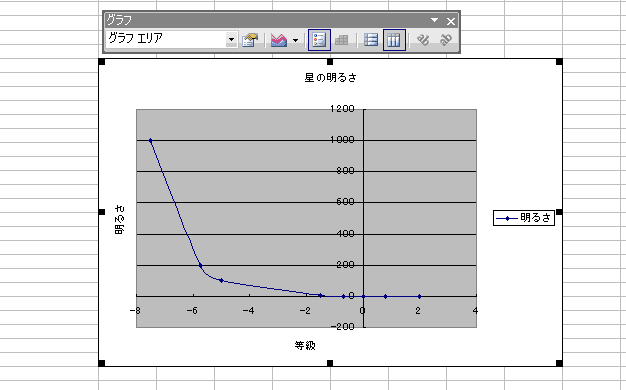
Task: Click the chart type icon
Action: click(279, 40)
